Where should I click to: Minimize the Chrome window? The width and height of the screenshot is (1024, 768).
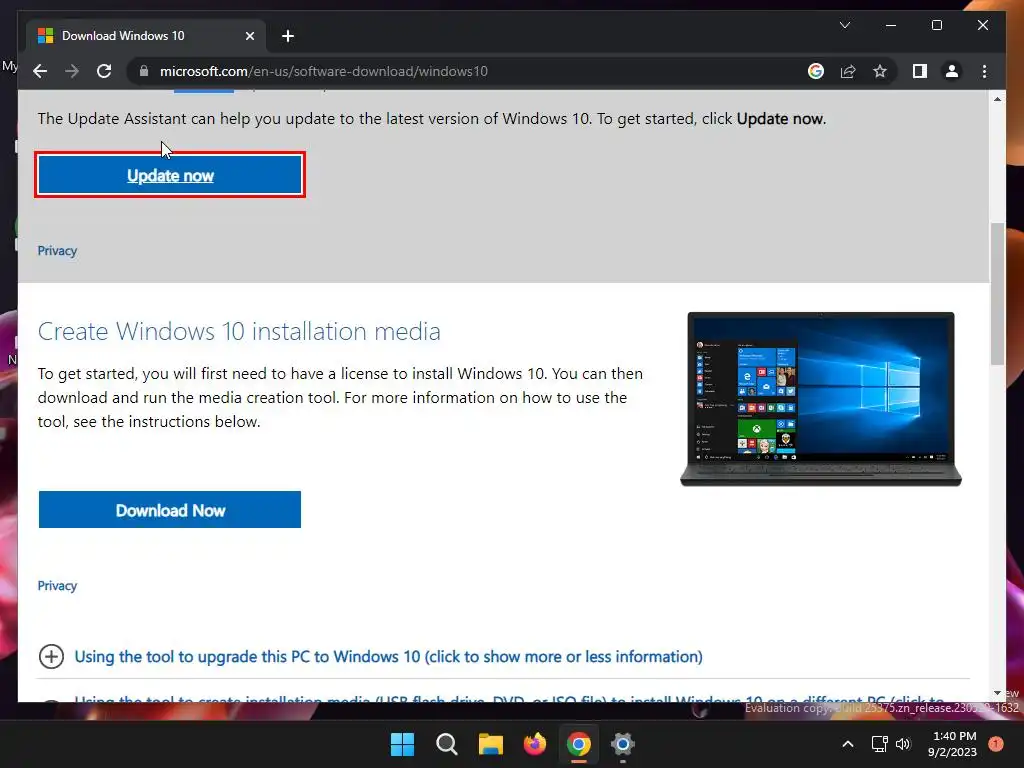tap(891, 25)
